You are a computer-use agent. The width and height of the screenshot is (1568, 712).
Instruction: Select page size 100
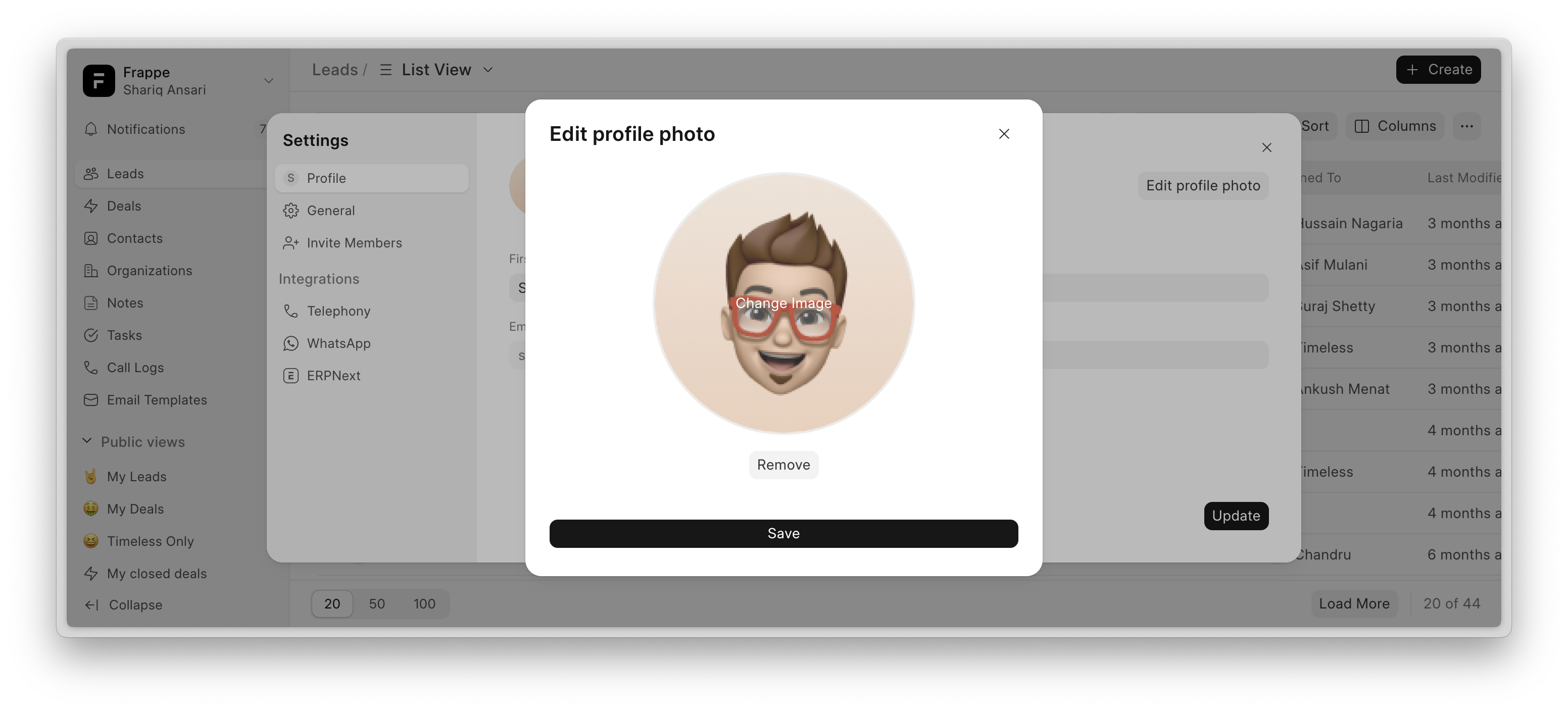424,603
